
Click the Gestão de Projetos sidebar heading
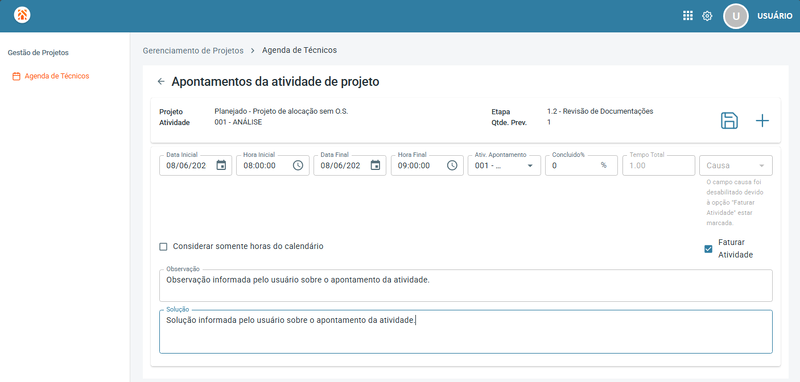(38, 53)
